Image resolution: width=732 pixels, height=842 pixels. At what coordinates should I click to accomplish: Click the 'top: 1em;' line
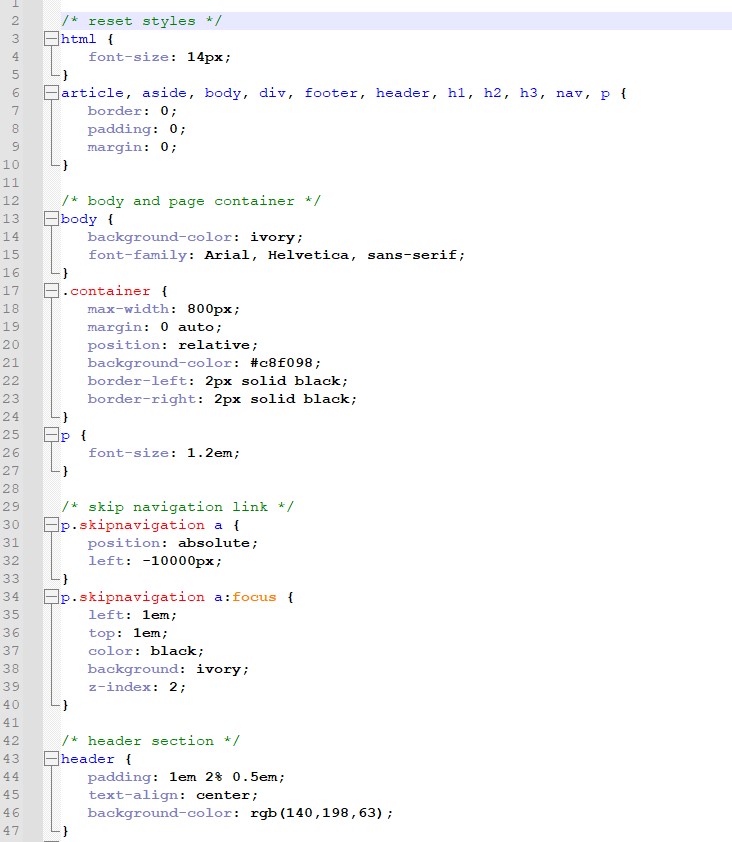[x=128, y=633]
